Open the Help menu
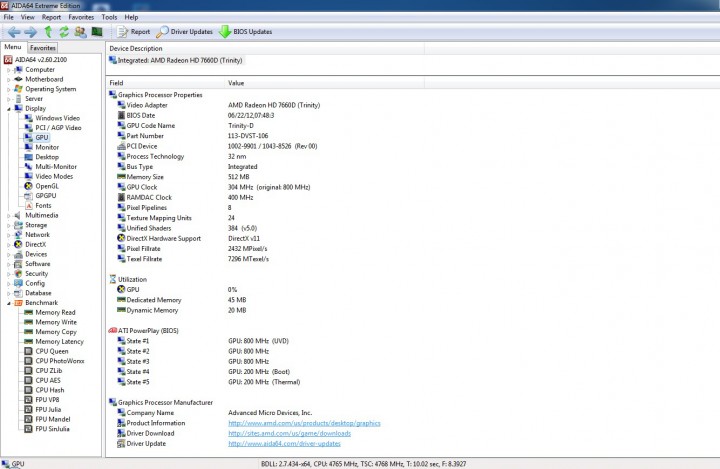The height and width of the screenshot is (469, 720). tap(131, 17)
